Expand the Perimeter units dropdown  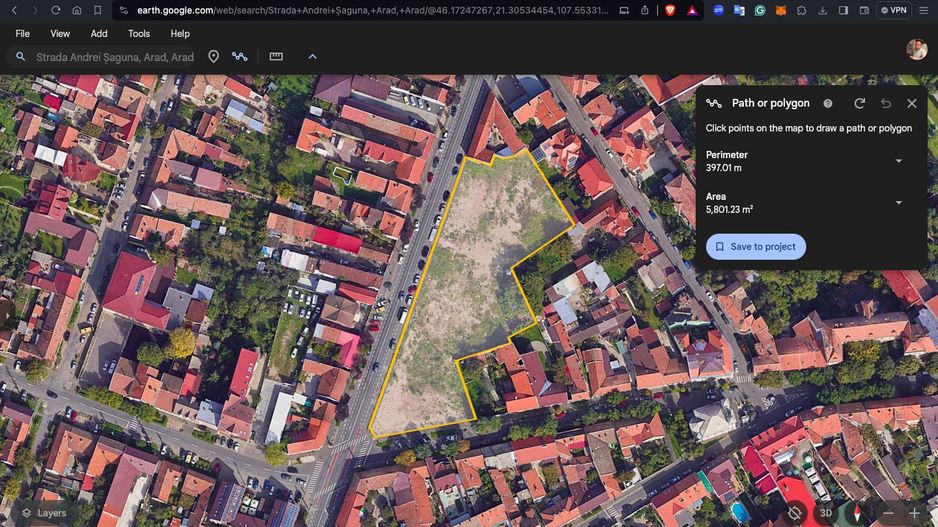[898, 161]
